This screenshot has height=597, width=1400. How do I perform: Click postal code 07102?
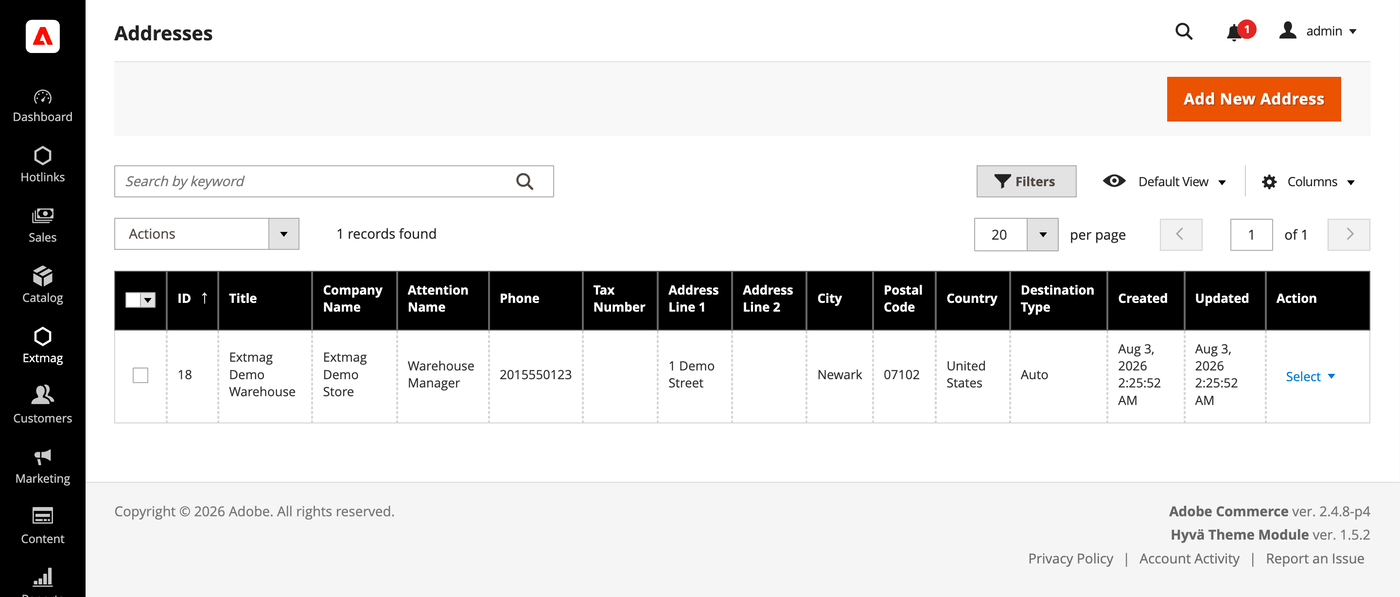[x=902, y=375]
